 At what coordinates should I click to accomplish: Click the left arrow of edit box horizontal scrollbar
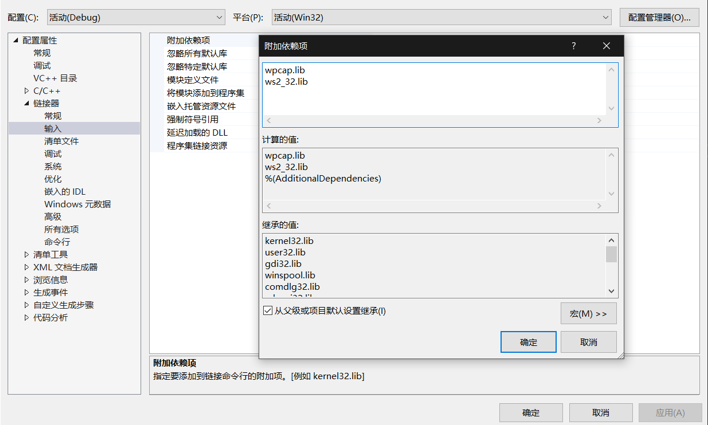pos(269,121)
